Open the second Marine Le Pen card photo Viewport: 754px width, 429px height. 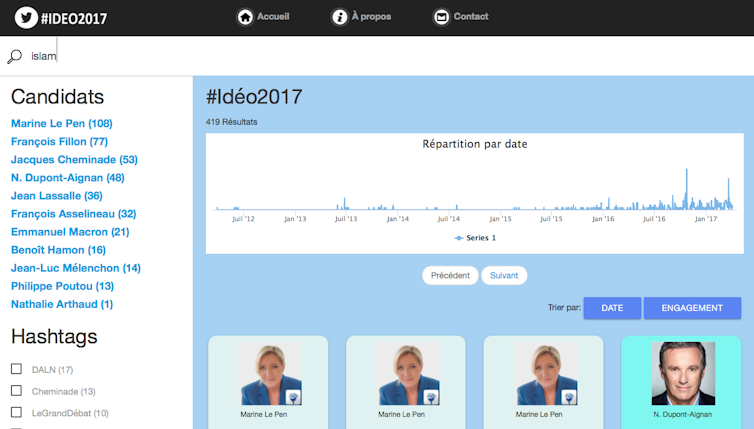coord(408,374)
